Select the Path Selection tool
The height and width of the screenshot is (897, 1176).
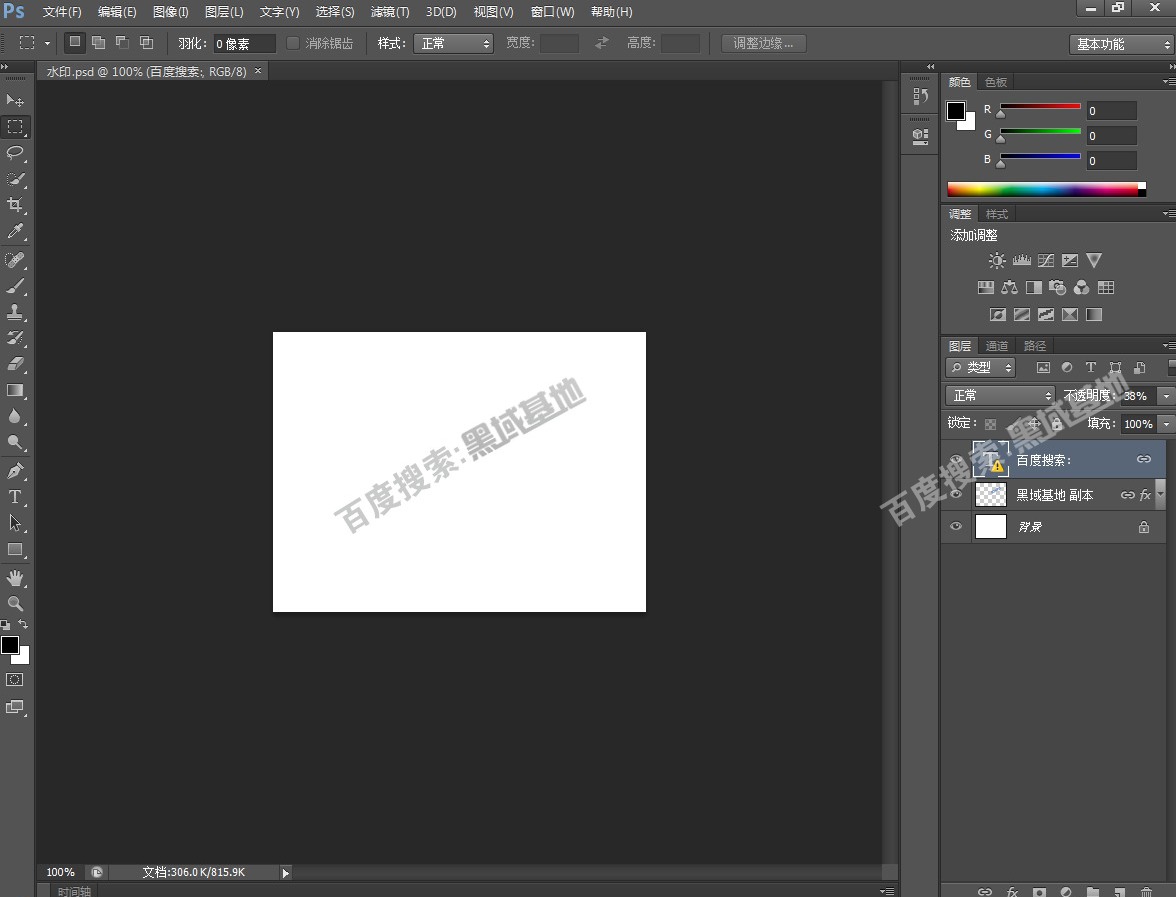click(x=15, y=523)
